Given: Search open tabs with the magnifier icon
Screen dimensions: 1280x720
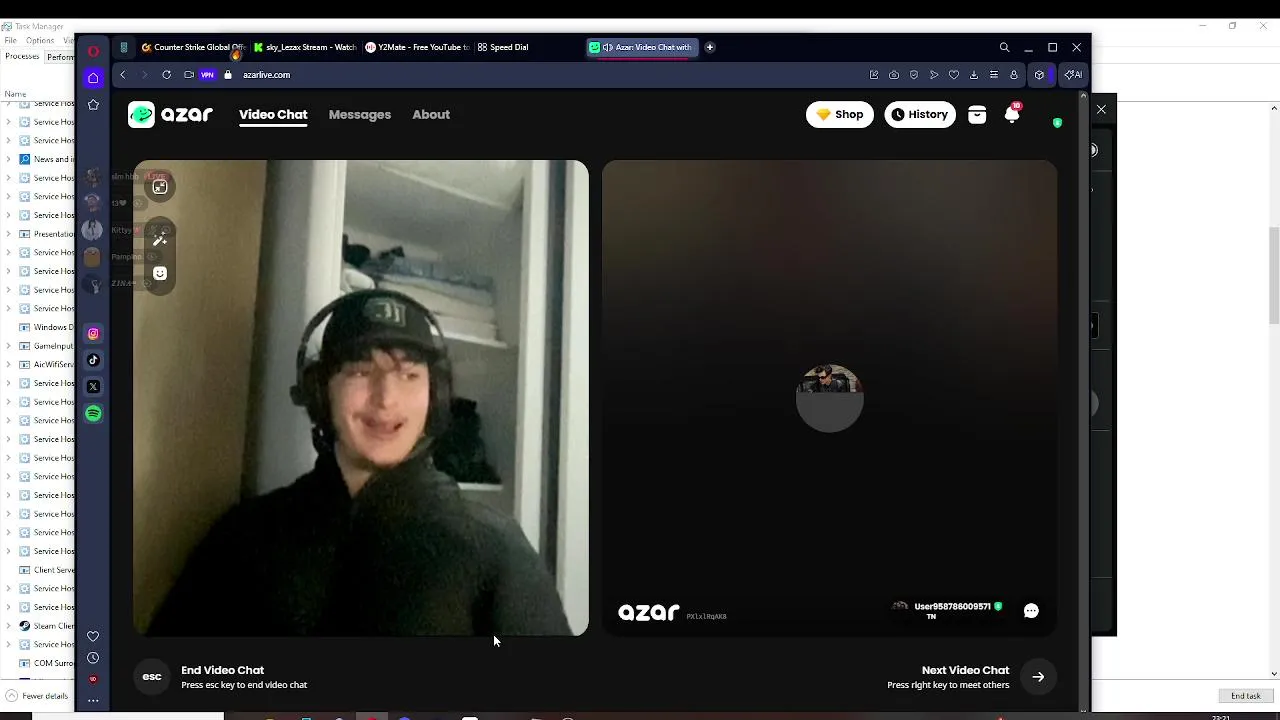Looking at the screenshot, I should (x=1004, y=47).
